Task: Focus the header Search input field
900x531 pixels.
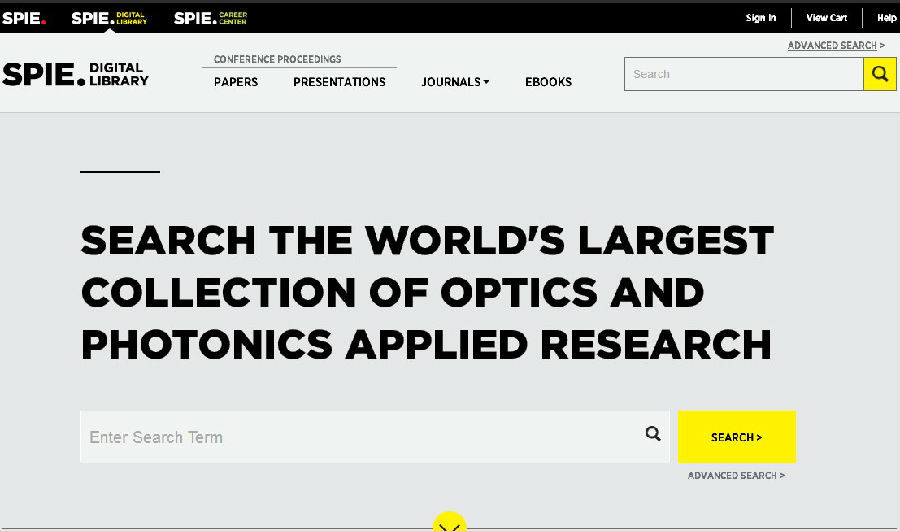Action: pyautogui.click(x=743, y=74)
